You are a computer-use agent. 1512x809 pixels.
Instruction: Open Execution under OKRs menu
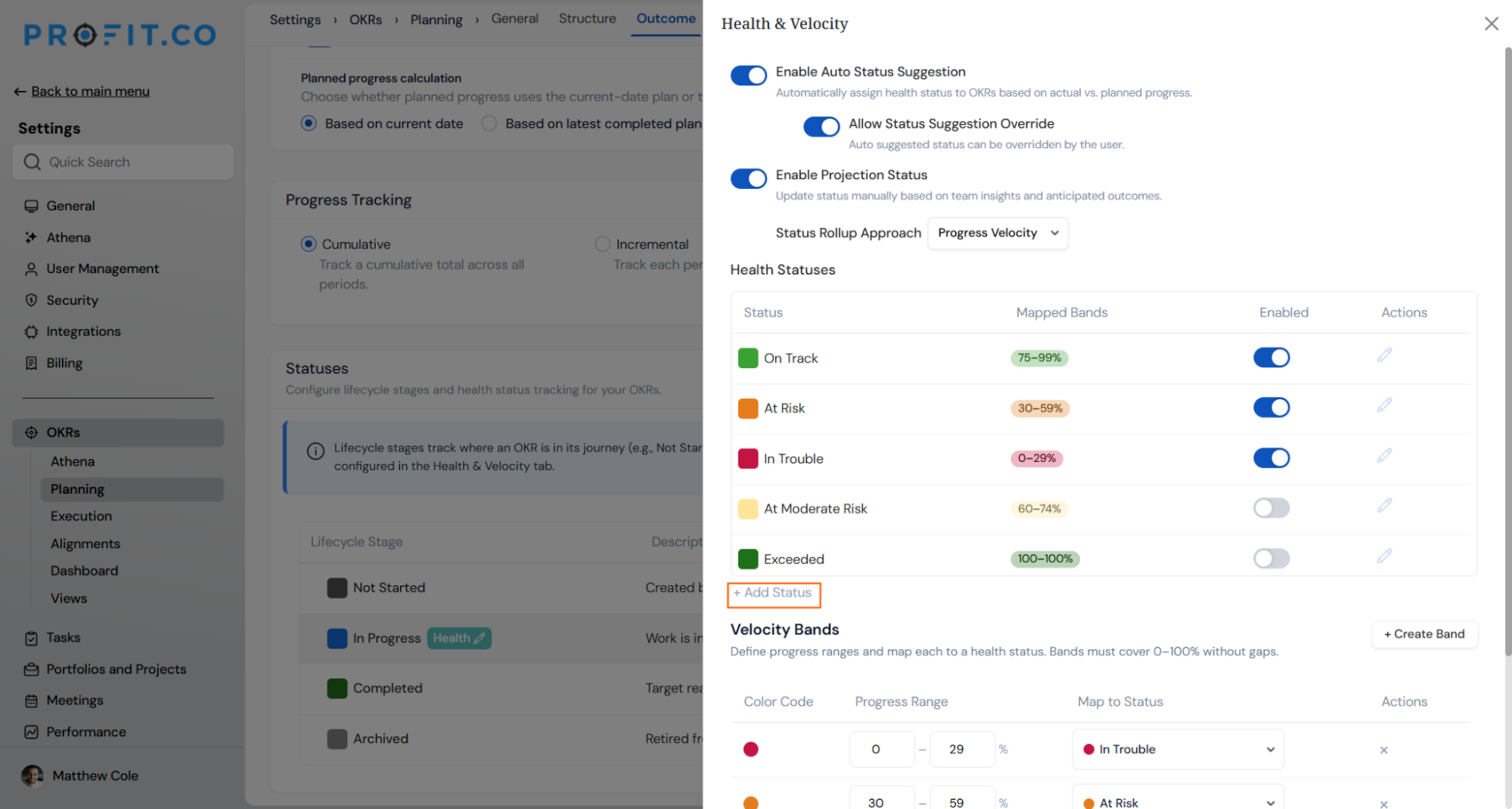point(81,516)
